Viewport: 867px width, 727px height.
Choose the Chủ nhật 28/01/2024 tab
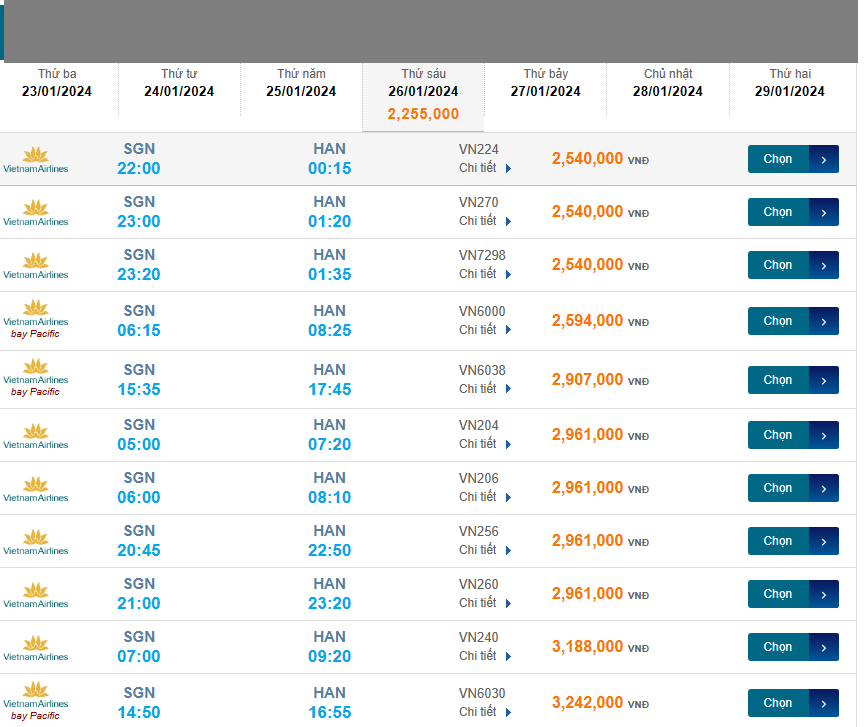pyautogui.click(x=668, y=83)
